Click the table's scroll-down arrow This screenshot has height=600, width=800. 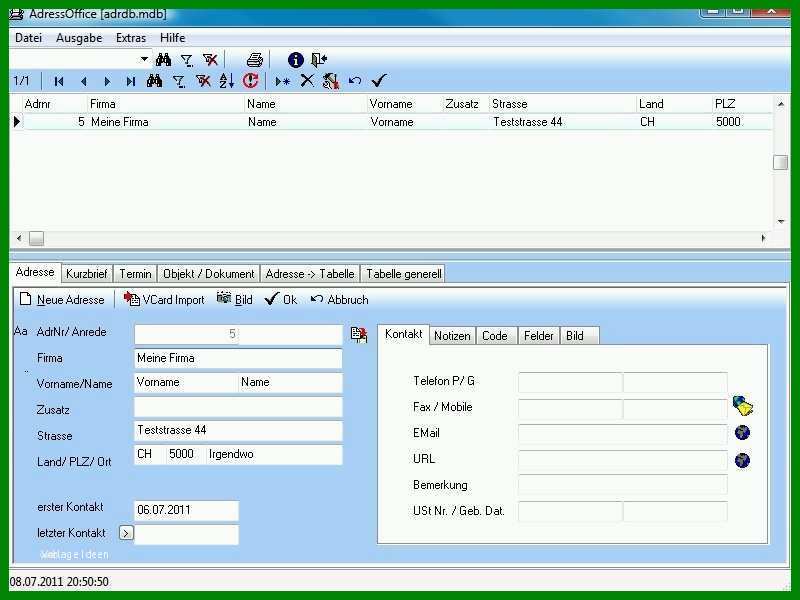pos(781,221)
